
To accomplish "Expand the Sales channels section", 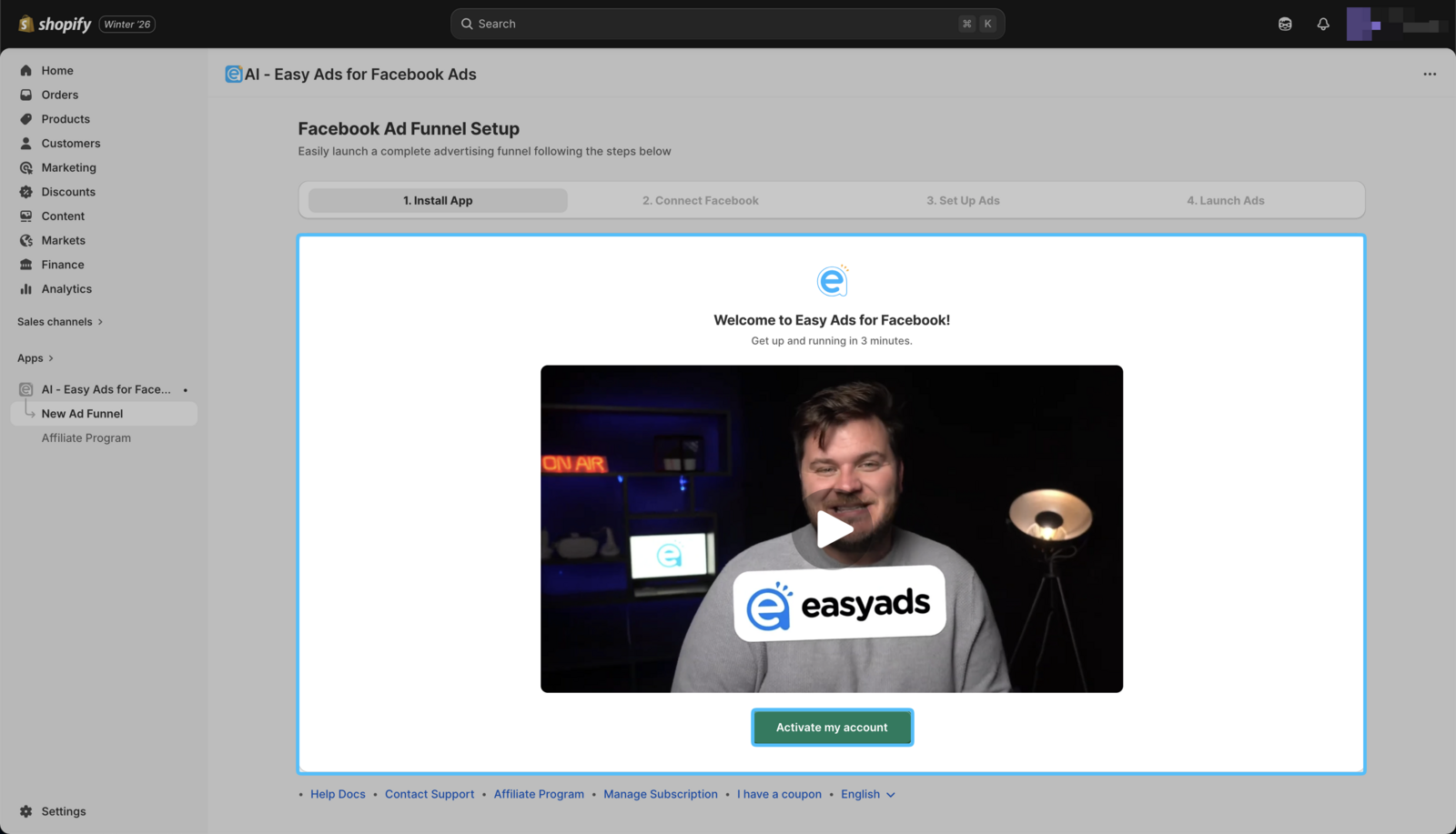I will pos(60,322).
